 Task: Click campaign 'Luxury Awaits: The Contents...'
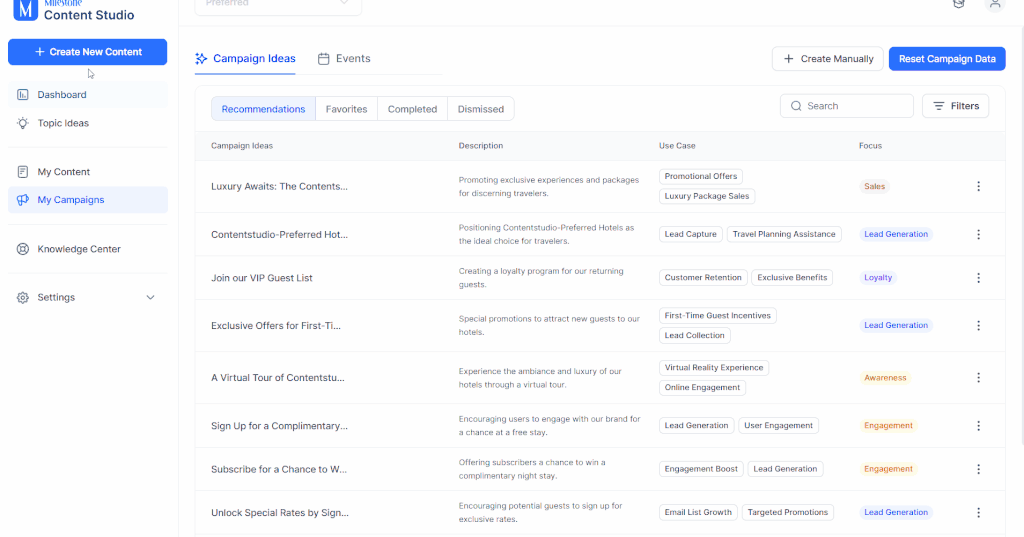coord(279,186)
